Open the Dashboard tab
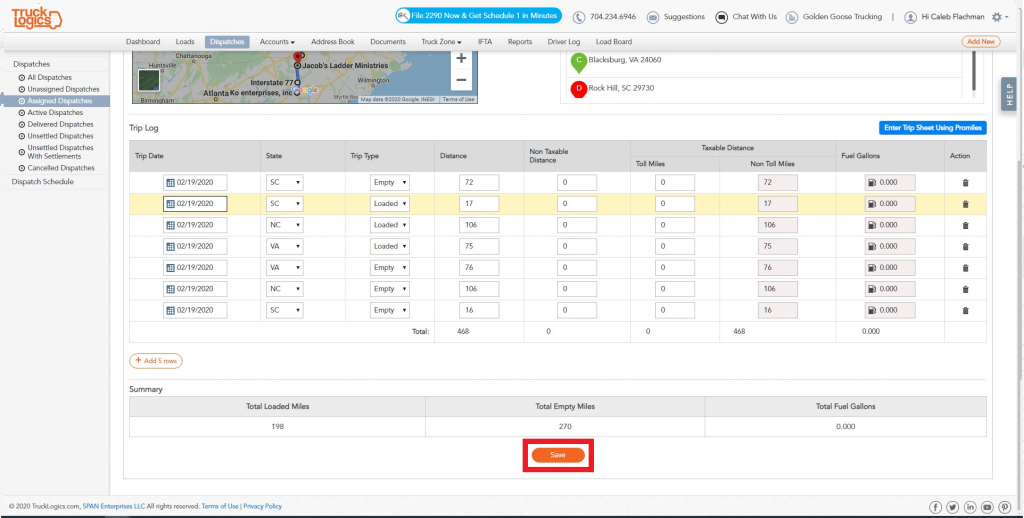The height and width of the screenshot is (518, 1024). [143, 42]
